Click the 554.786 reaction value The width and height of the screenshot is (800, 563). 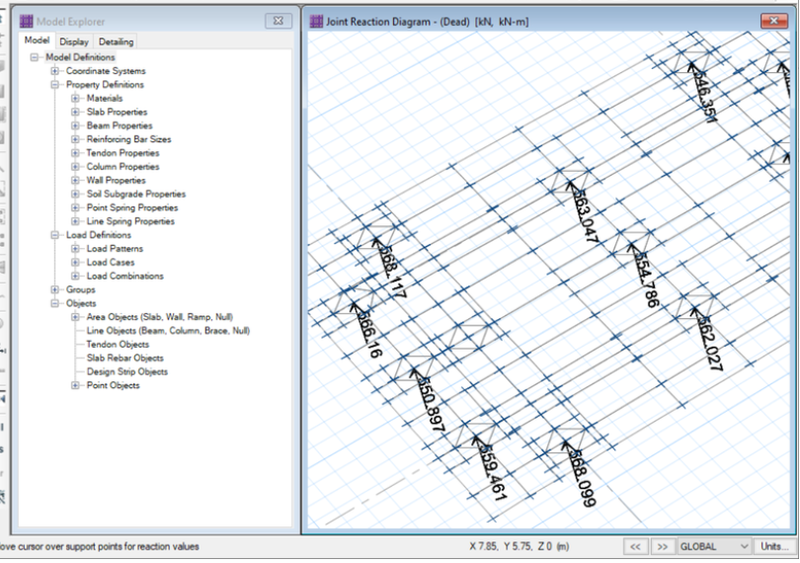coord(646,280)
